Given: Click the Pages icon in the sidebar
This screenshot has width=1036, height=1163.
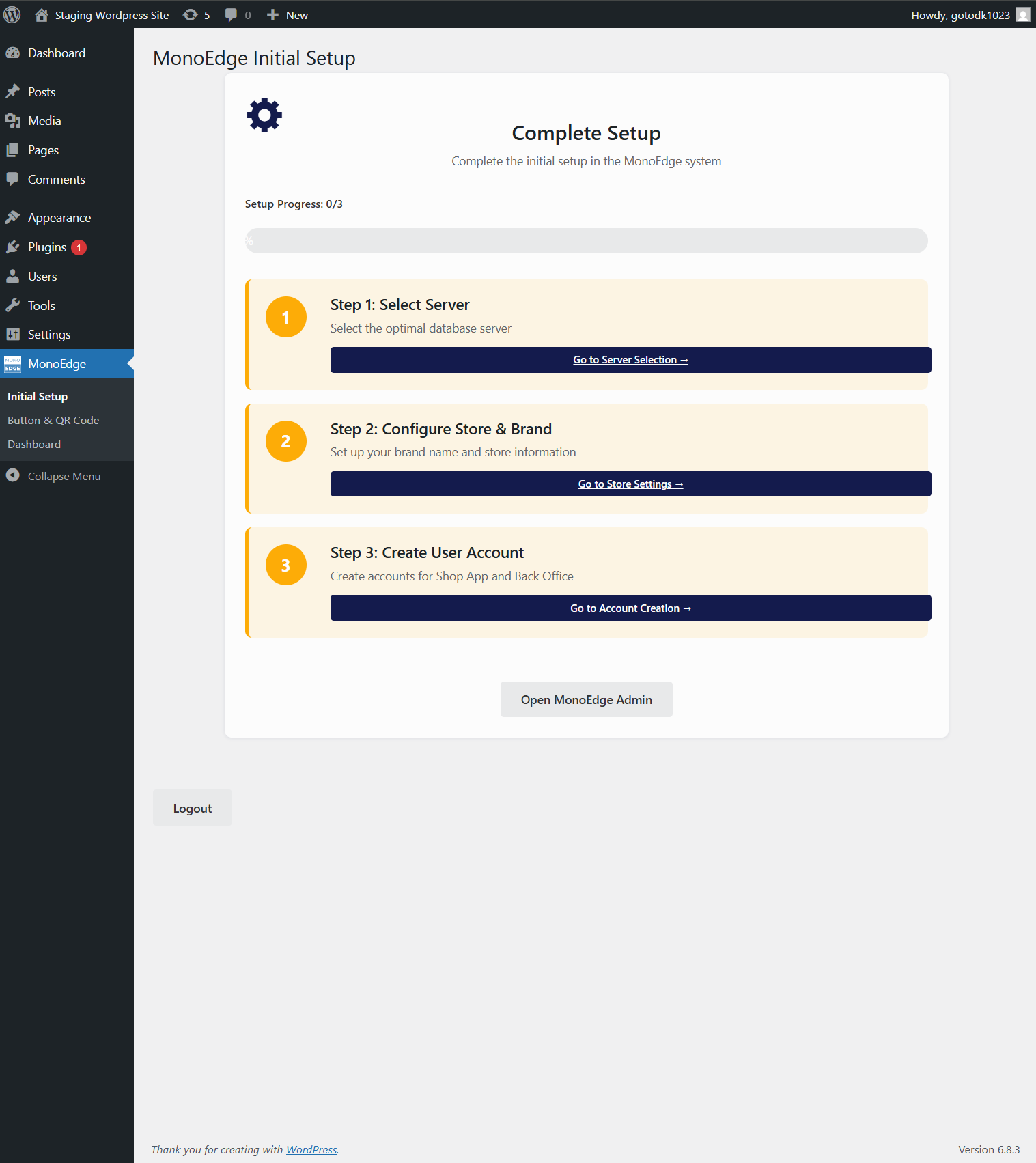Looking at the screenshot, I should pos(13,150).
